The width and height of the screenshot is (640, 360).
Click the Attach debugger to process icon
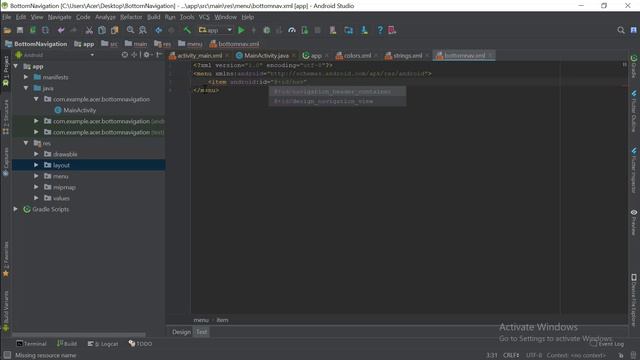(304, 30)
